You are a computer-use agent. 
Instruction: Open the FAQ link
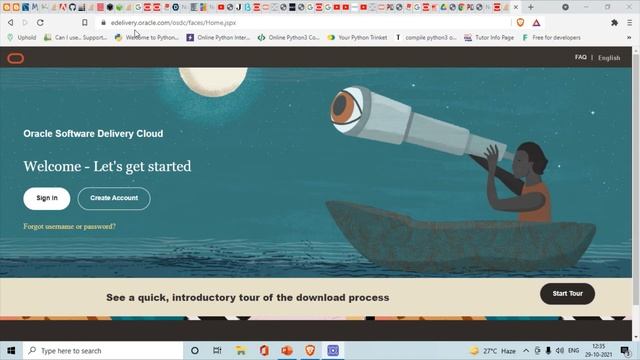[580, 58]
